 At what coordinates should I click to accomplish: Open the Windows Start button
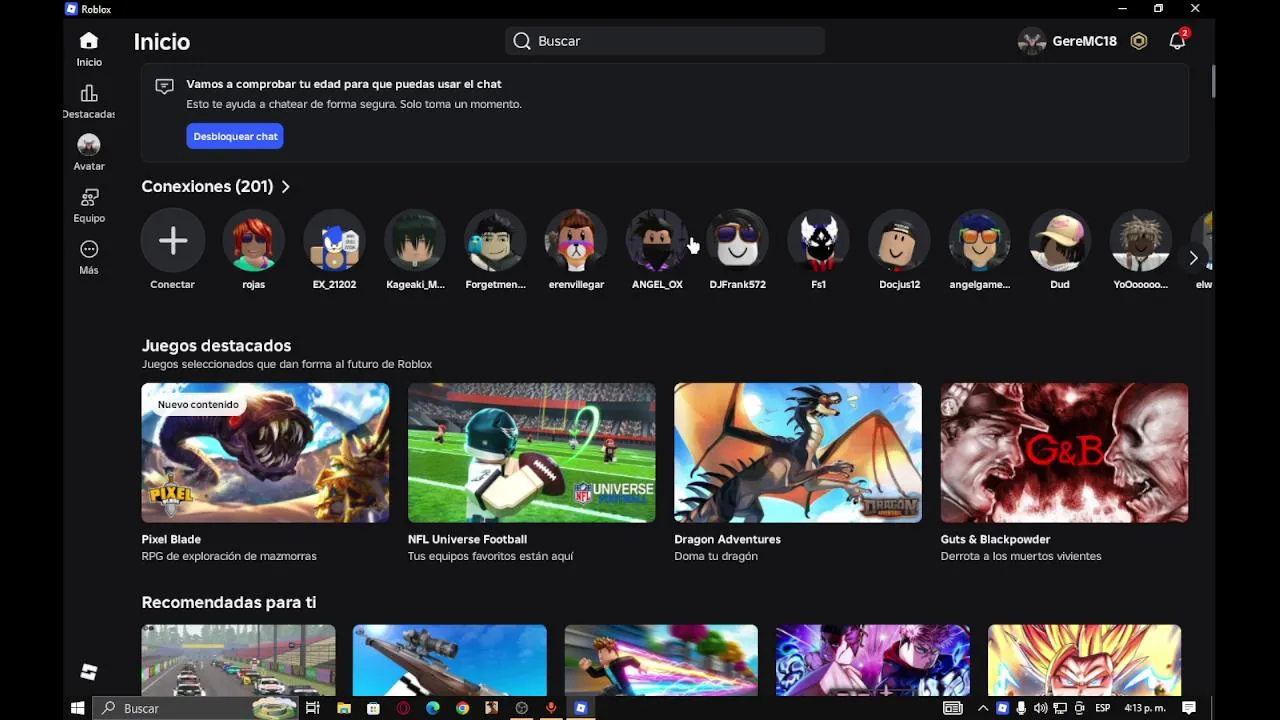pos(77,708)
